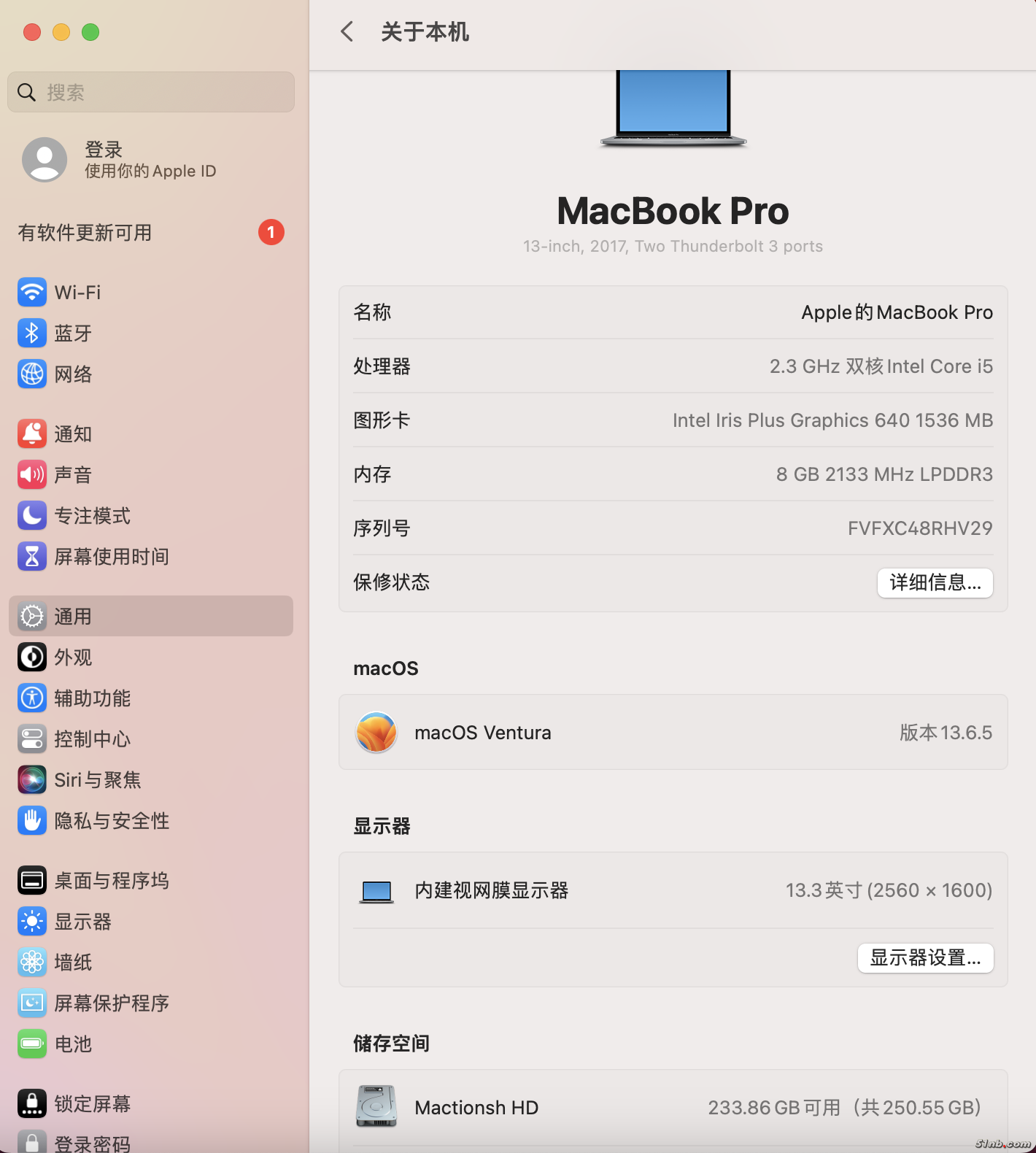Open Sound (声音) speaker icon

coord(32,475)
